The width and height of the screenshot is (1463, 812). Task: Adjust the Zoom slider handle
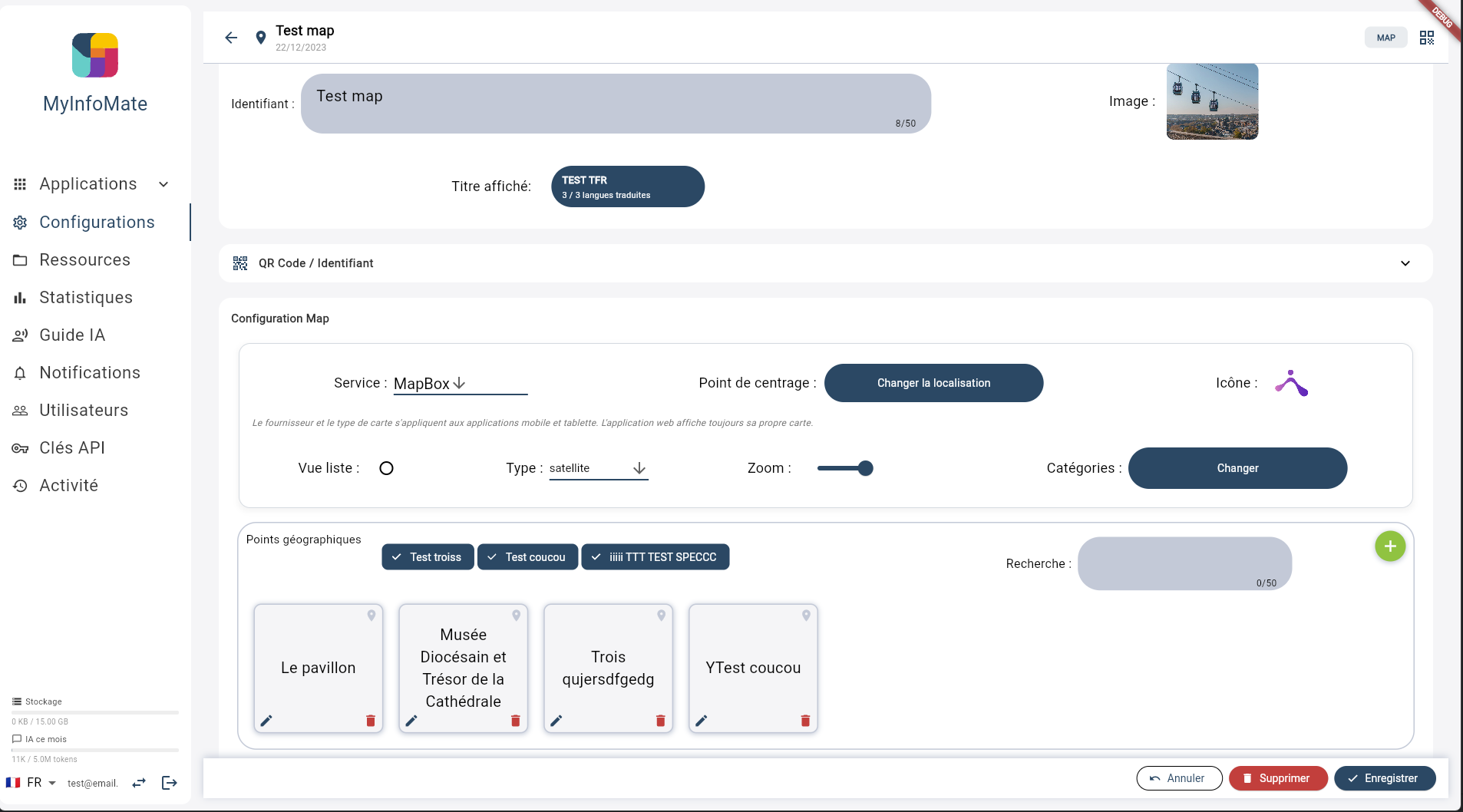pos(865,468)
